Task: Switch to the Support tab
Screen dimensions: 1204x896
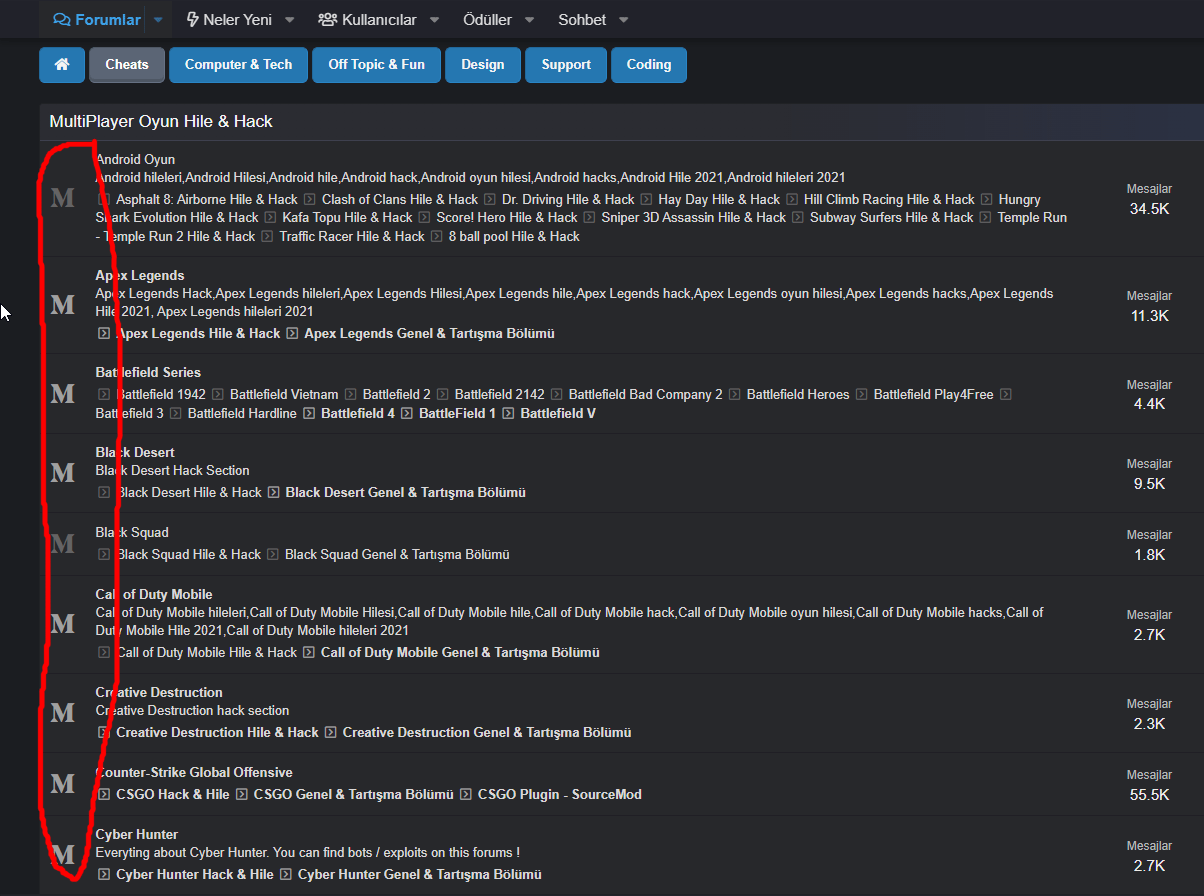Action: tap(566, 64)
